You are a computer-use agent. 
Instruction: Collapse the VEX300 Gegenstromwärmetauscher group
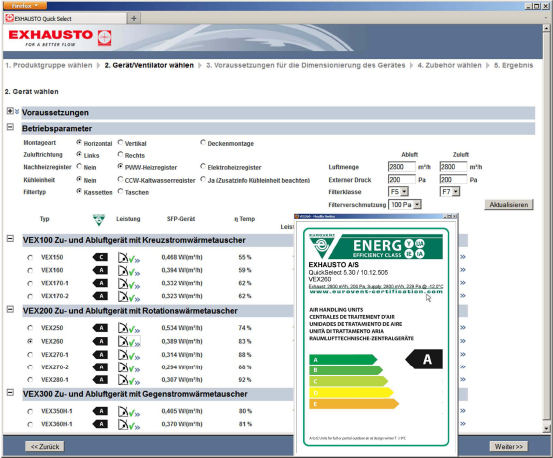coord(10,392)
